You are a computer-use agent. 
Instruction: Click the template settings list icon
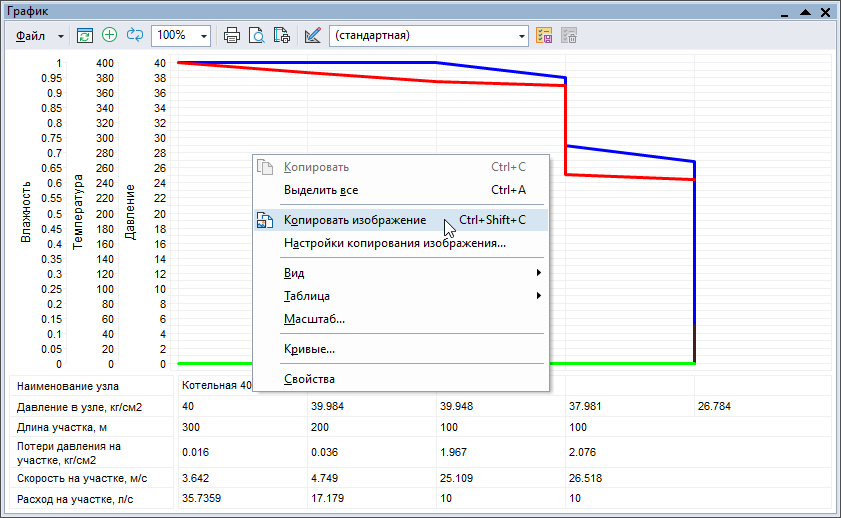tap(545, 35)
